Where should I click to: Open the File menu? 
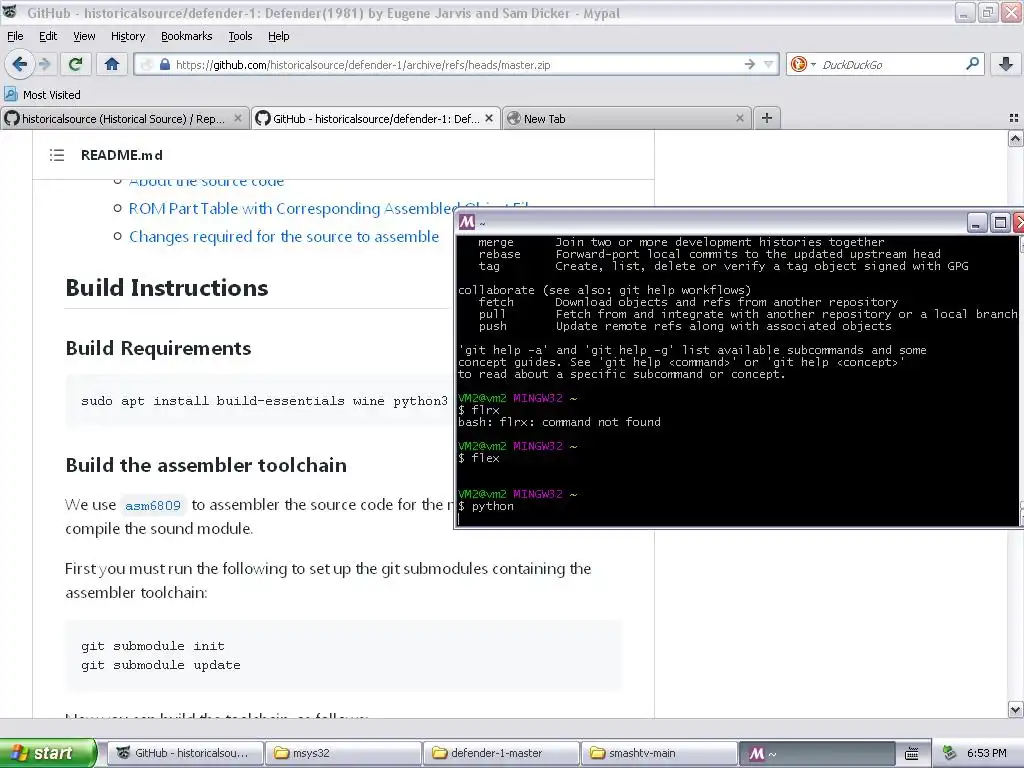tap(15, 36)
